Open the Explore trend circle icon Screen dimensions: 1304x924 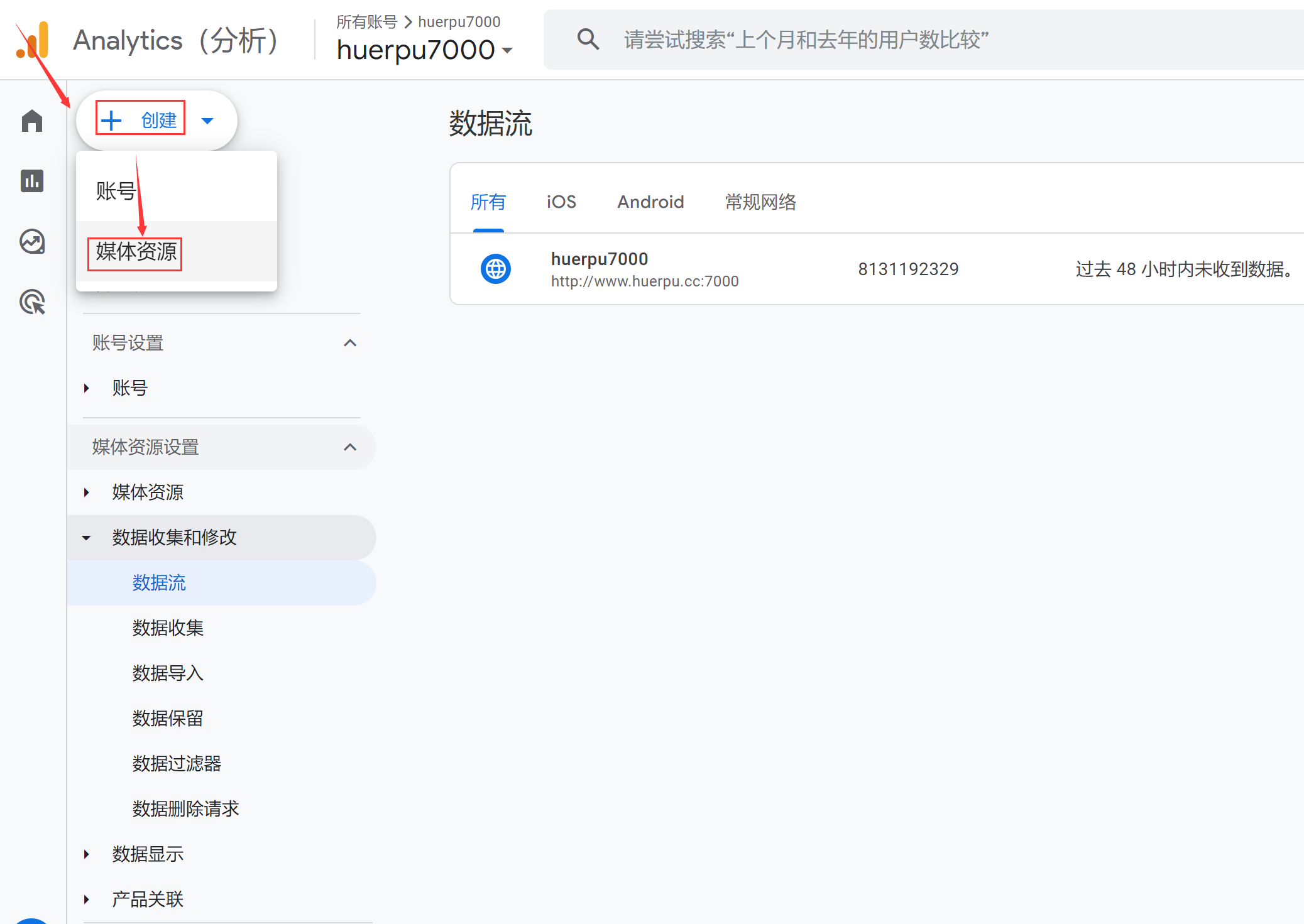click(32, 241)
